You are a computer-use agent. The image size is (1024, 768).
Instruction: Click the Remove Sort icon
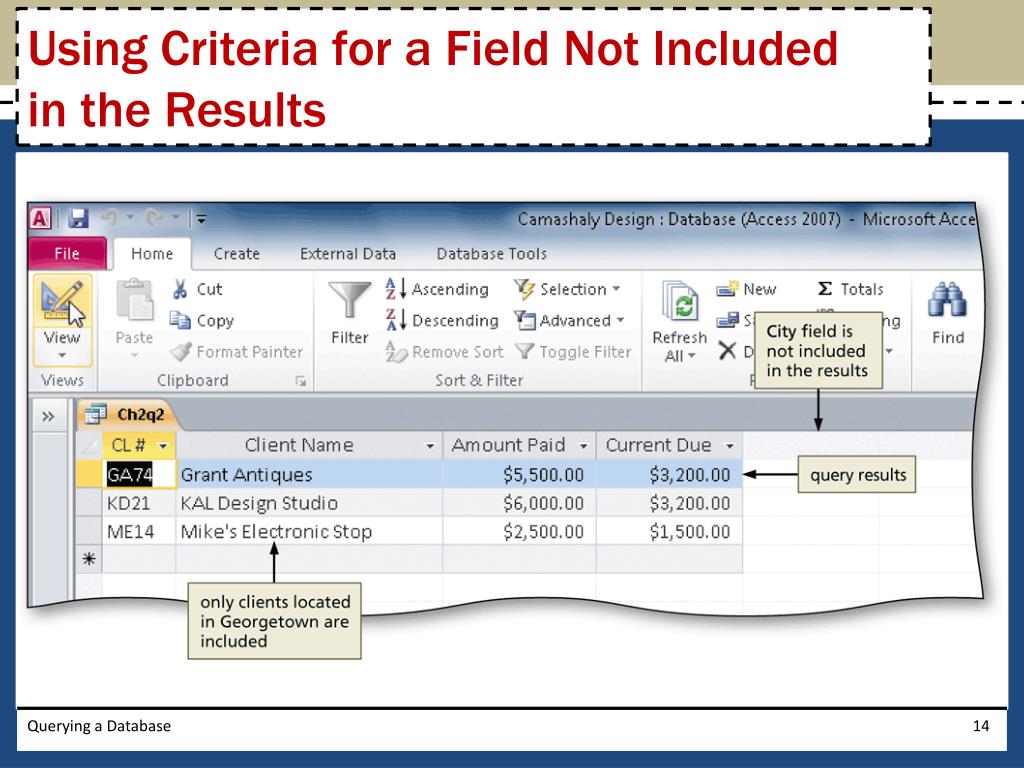click(x=396, y=351)
